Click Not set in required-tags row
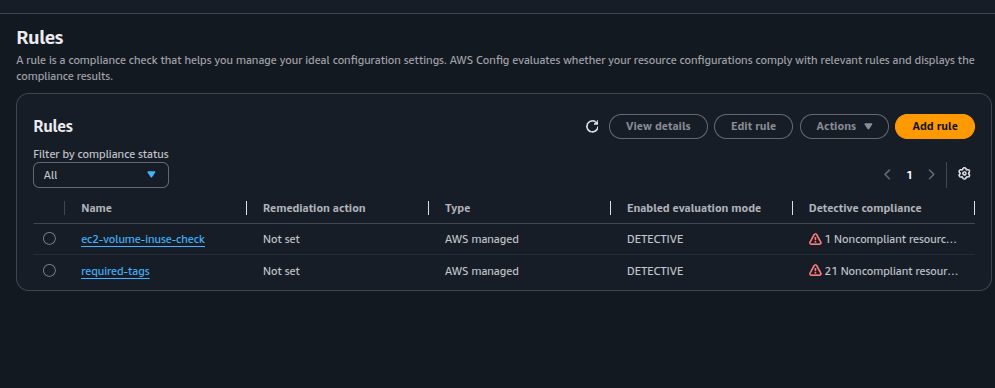 point(281,271)
